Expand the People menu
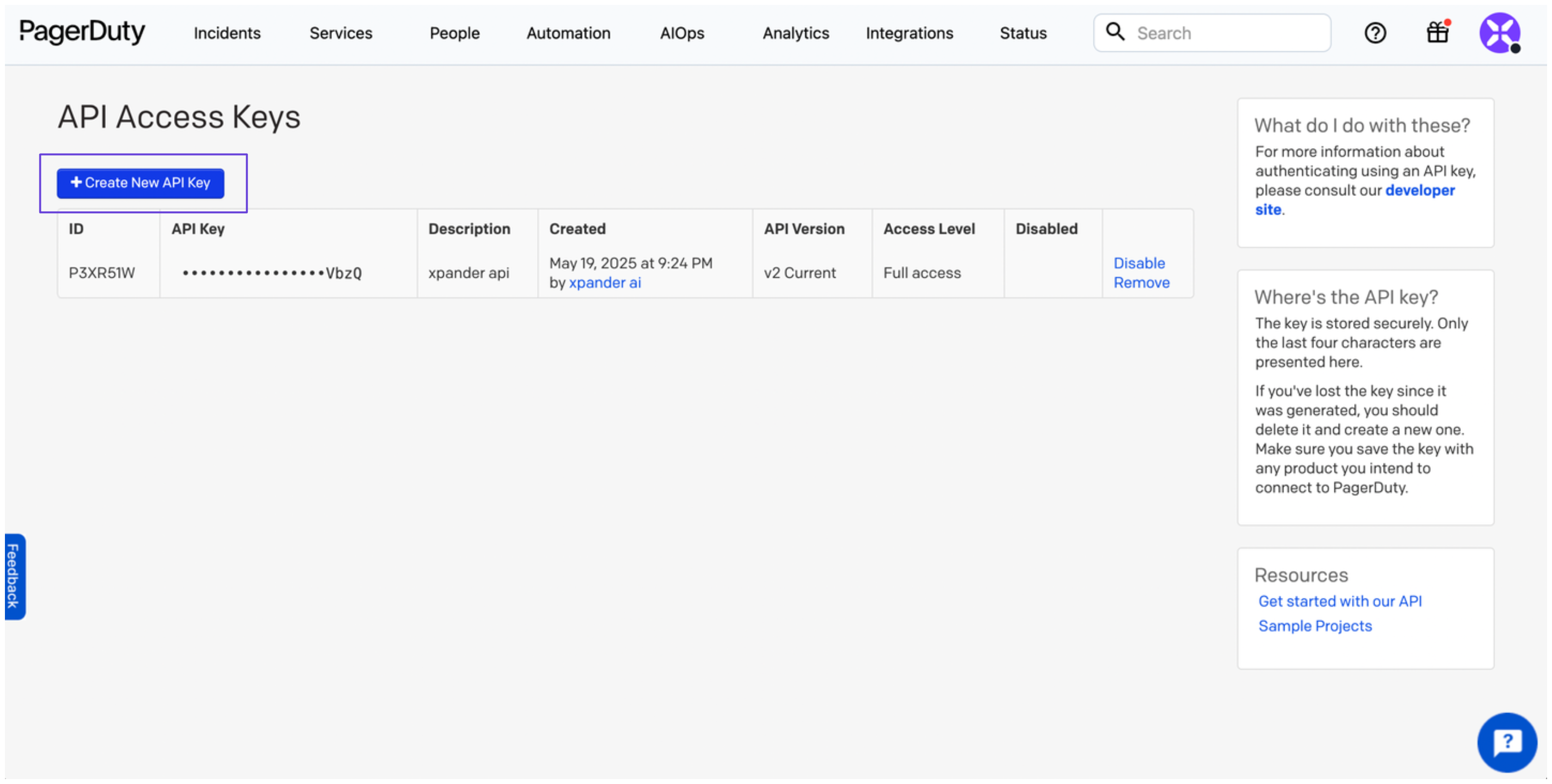Viewport: 1552px width, 784px height. pyautogui.click(x=454, y=33)
